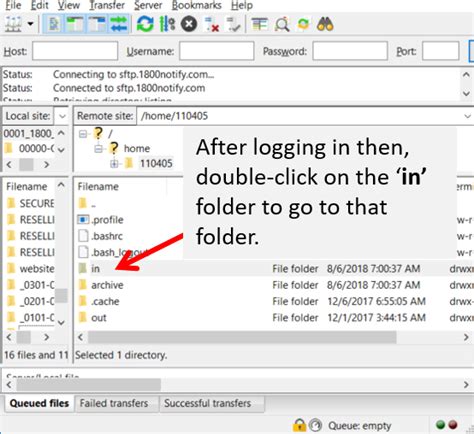Disconnect from server icon with red X
The image size is (474, 434).
[x=212, y=24]
